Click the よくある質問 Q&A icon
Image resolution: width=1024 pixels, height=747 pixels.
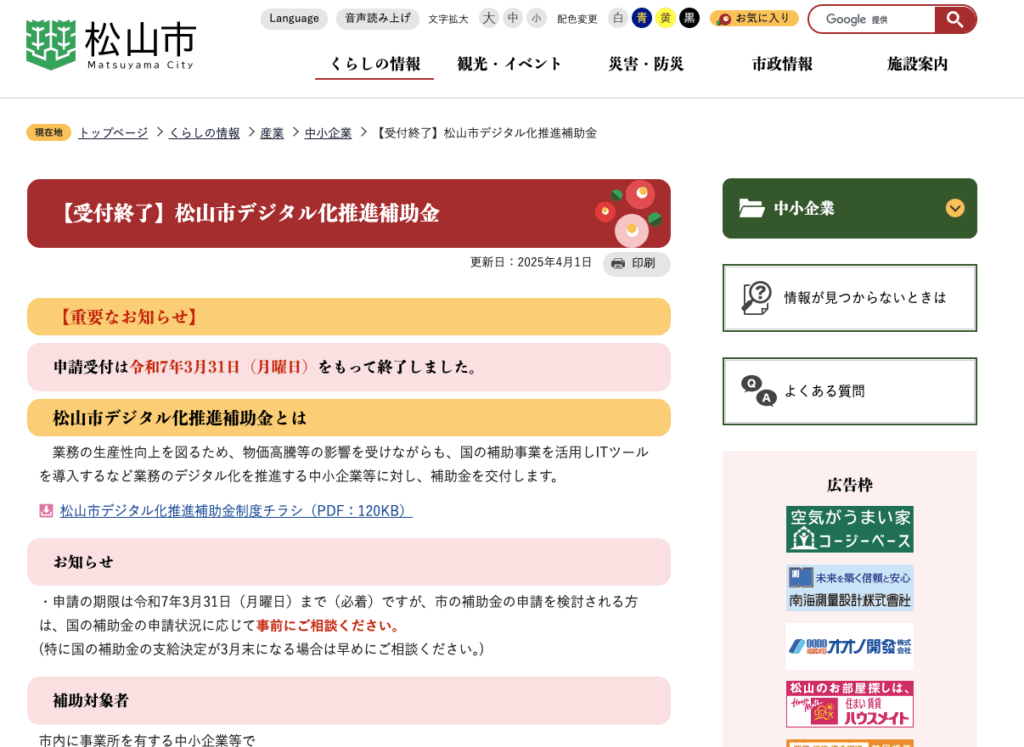758,391
